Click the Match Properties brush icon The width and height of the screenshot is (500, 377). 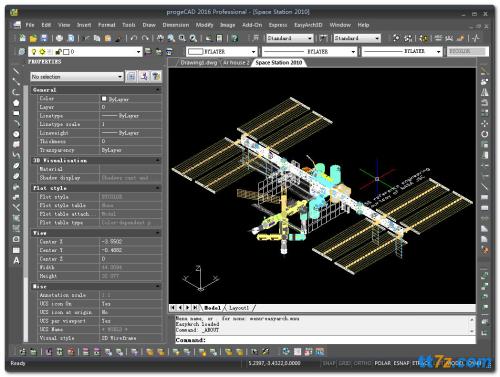[118, 38]
